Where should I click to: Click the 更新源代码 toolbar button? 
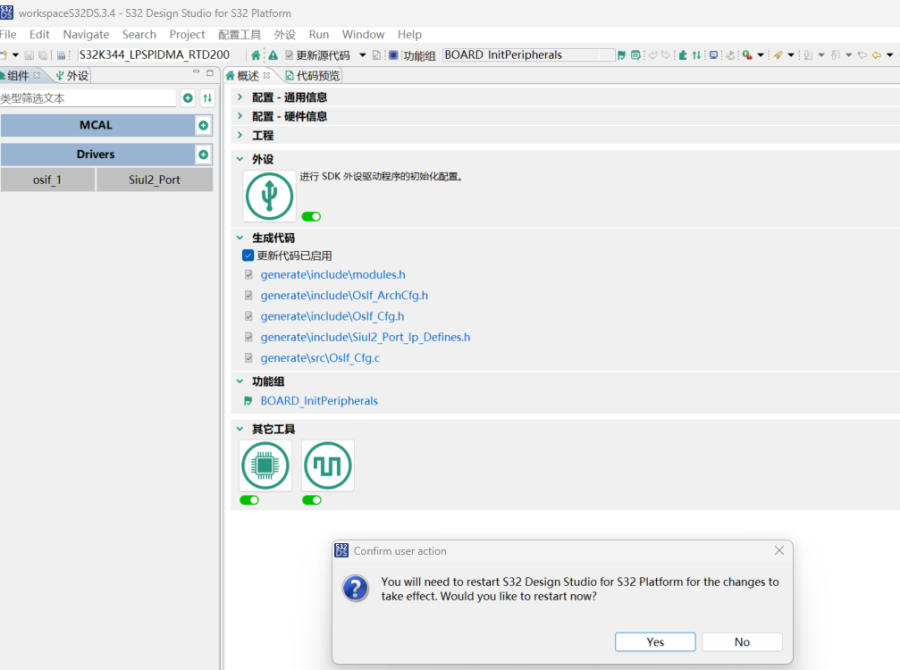point(317,55)
